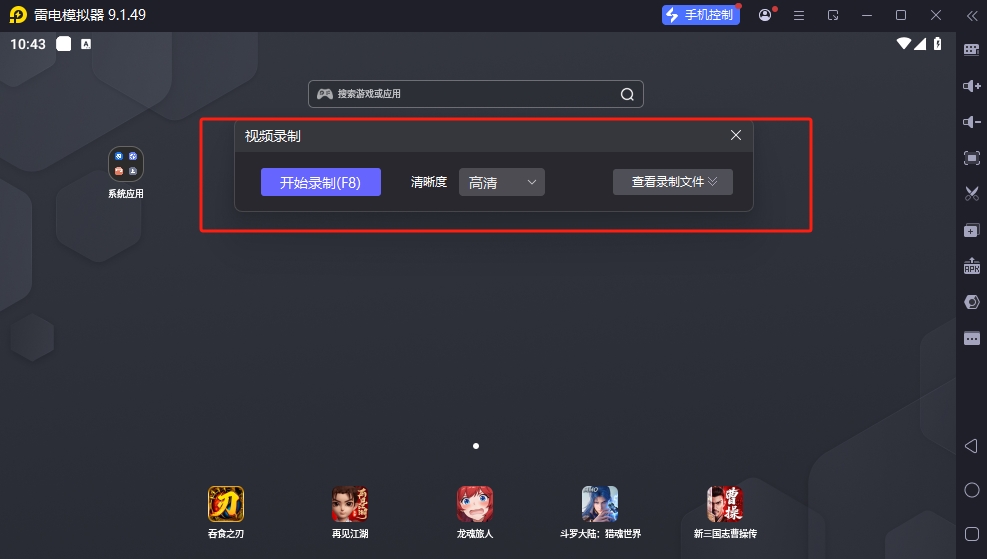Click the Wi-Fi status icon

pos(903,43)
